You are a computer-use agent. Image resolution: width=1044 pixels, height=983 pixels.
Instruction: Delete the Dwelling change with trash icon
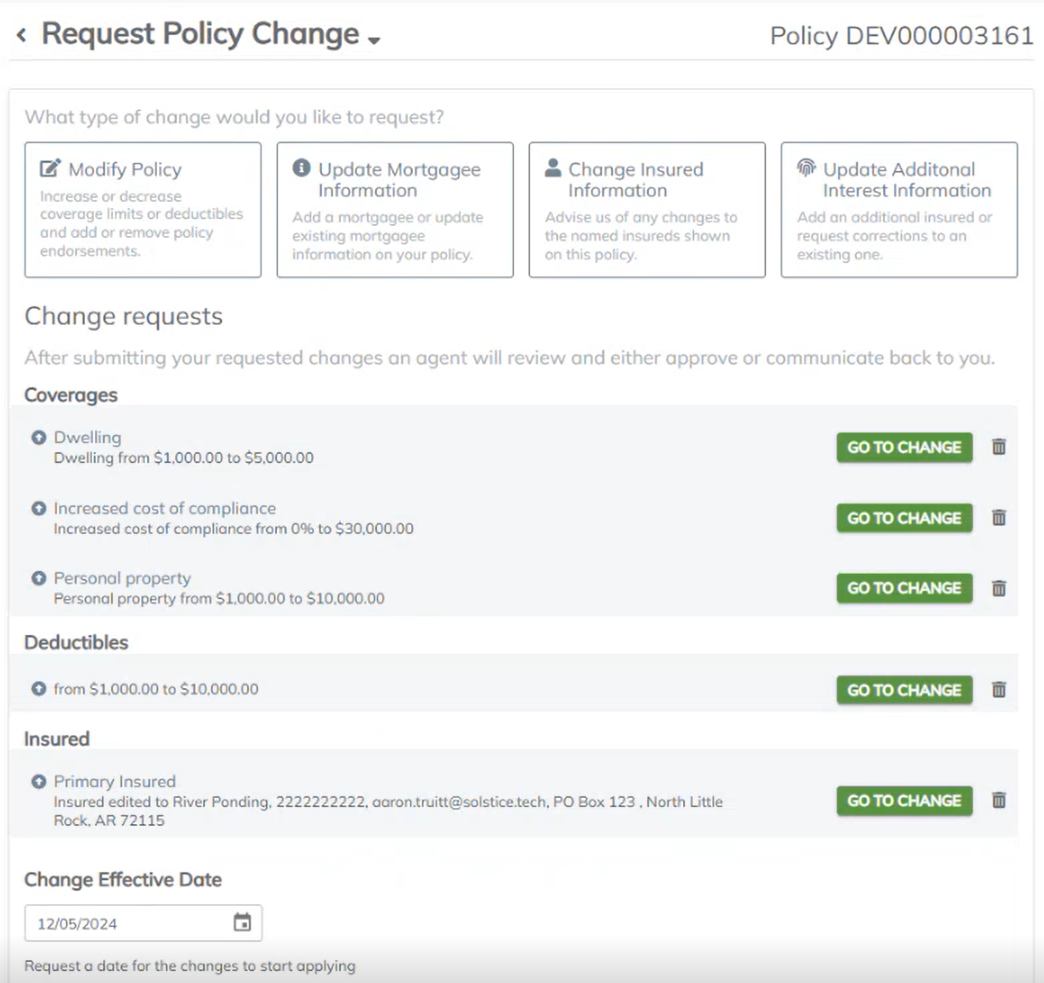tap(998, 447)
